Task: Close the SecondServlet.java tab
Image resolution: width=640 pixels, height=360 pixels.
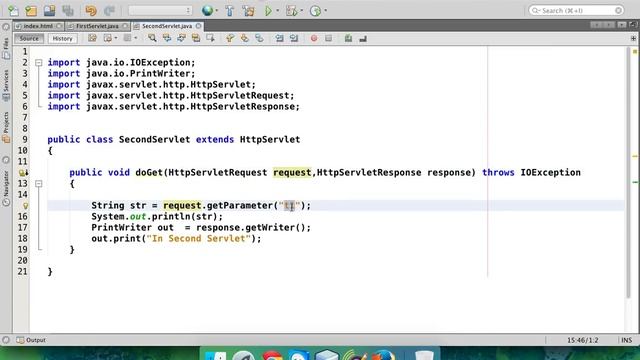Action: [198, 26]
